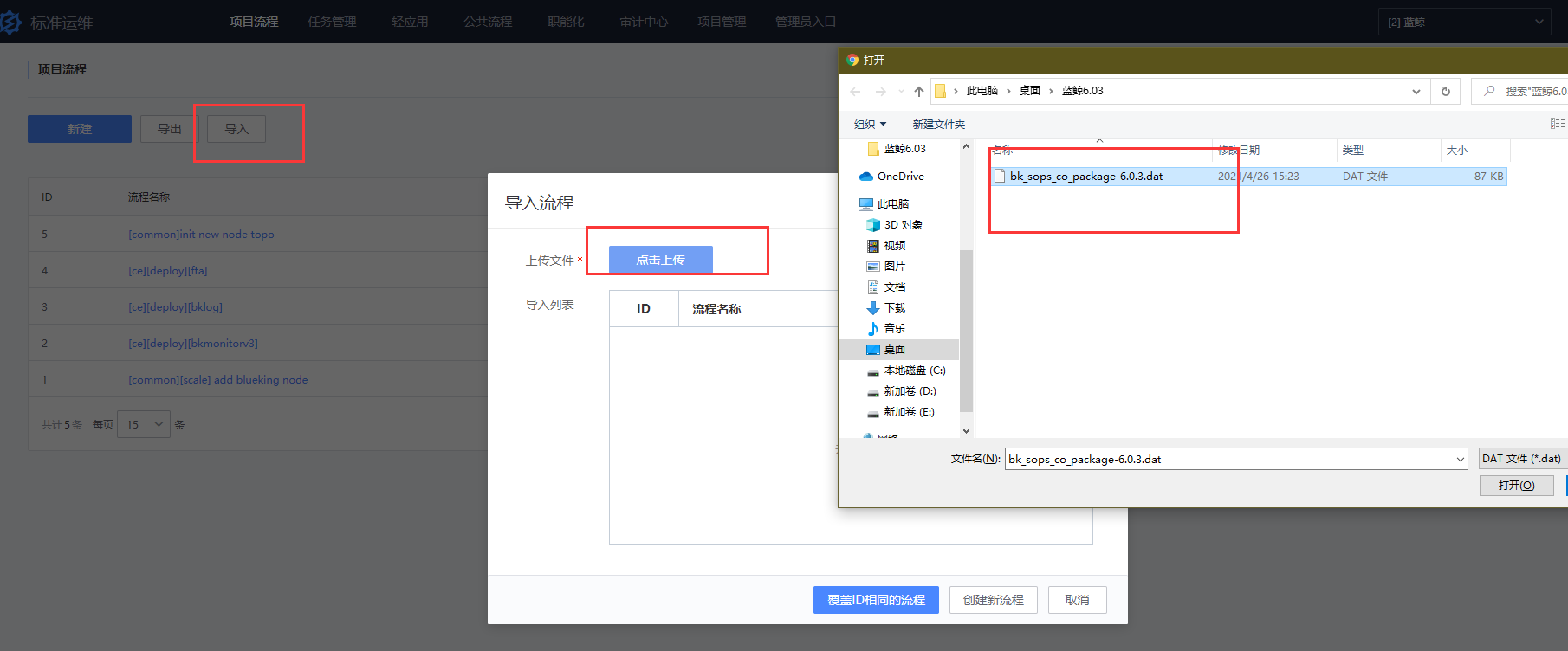Select 桌面 in the sidebar
Image resolution: width=1568 pixels, height=651 pixels.
click(x=899, y=349)
